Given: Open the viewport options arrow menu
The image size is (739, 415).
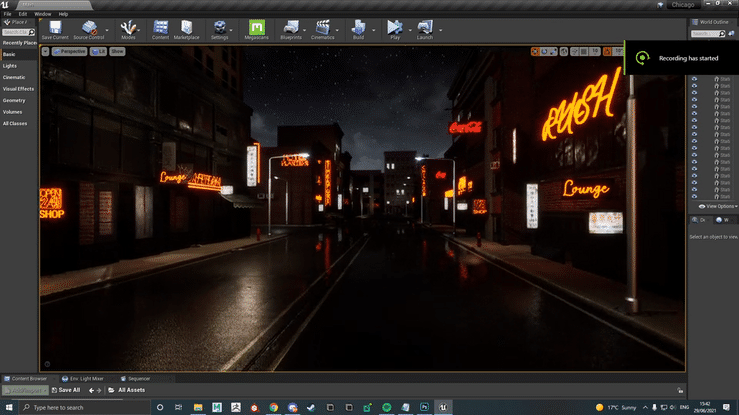Looking at the screenshot, I should pos(45,51).
